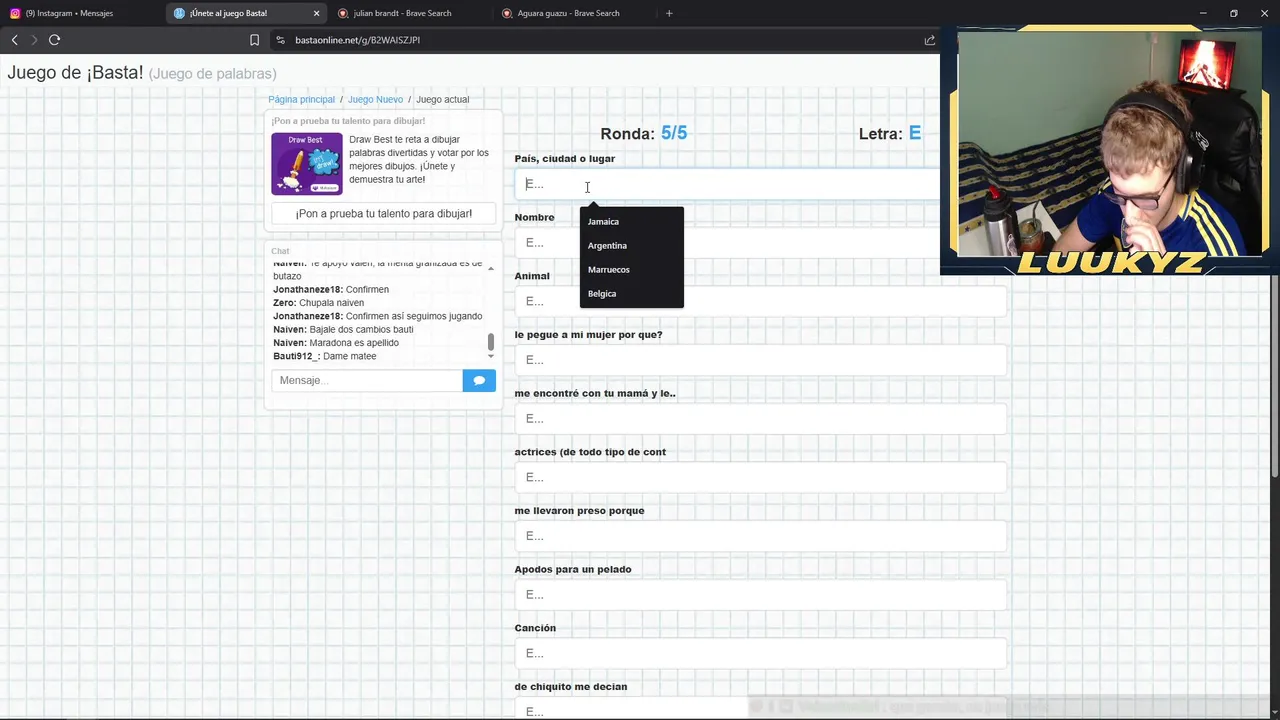Viewport: 1280px width, 720px height.
Task: Click the Letra: E indicator
Action: coord(890,133)
